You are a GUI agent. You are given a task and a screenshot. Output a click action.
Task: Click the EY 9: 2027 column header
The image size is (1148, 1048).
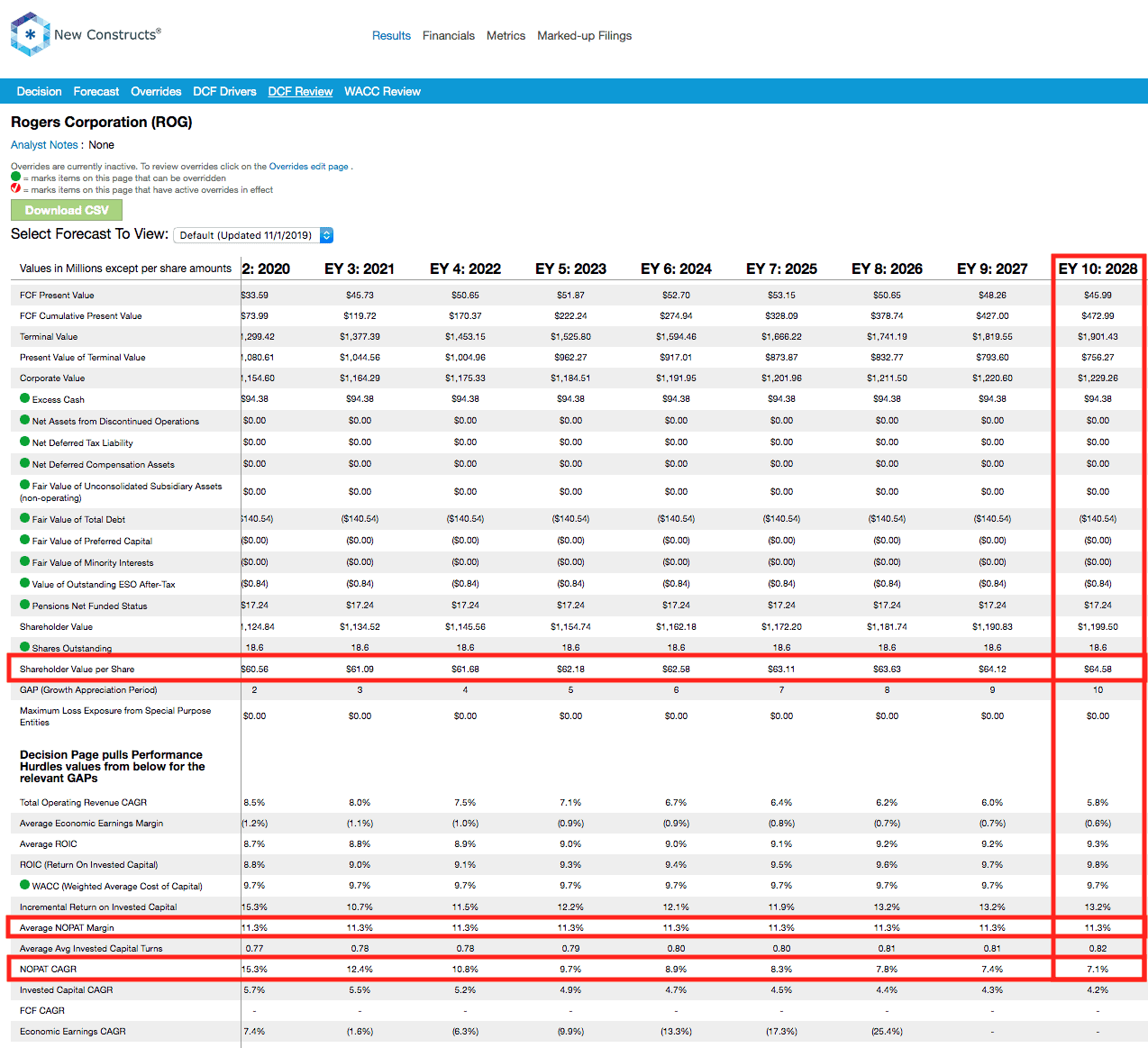[992, 269]
